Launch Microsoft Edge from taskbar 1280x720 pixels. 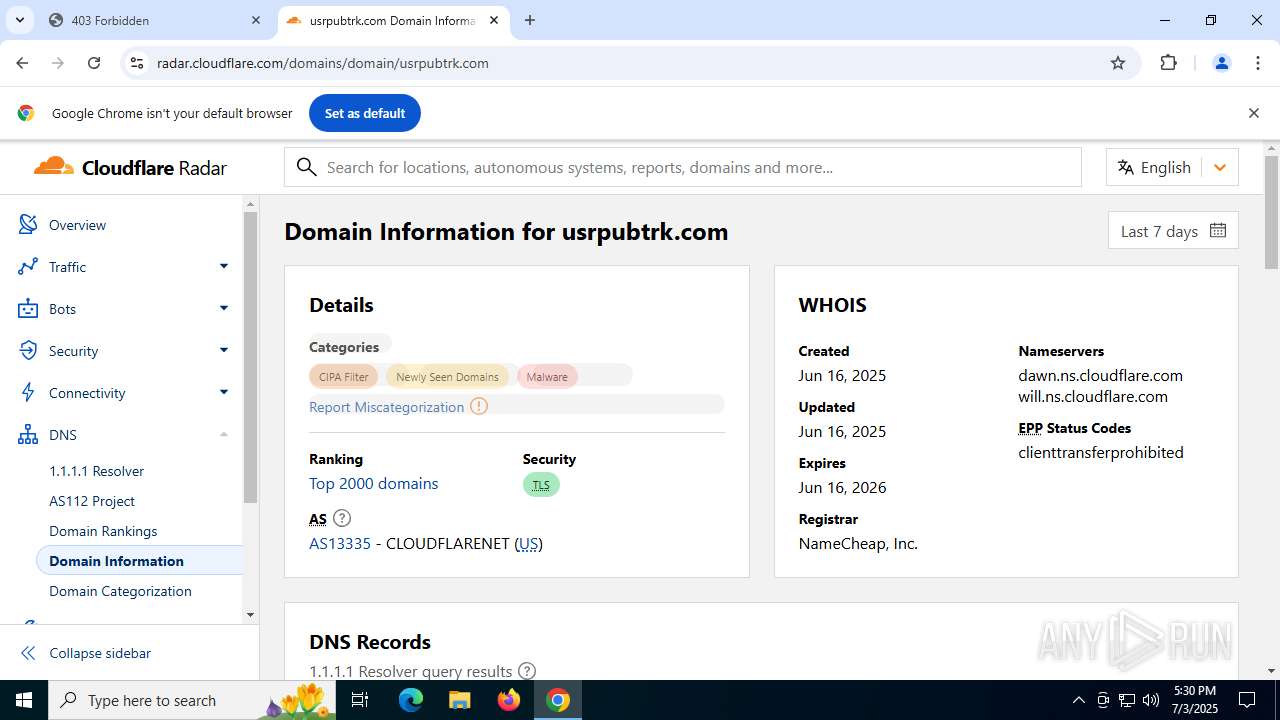(x=411, y=700)
